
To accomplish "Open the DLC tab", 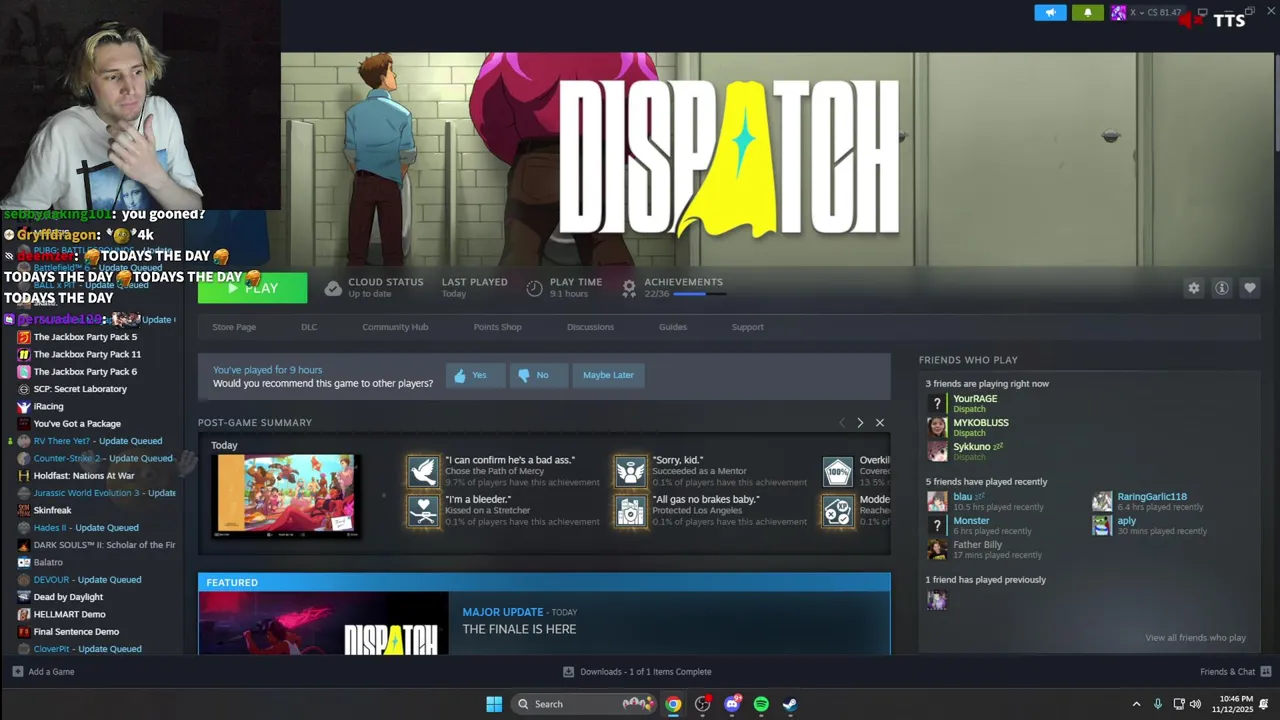I will (x=309, y=327).
